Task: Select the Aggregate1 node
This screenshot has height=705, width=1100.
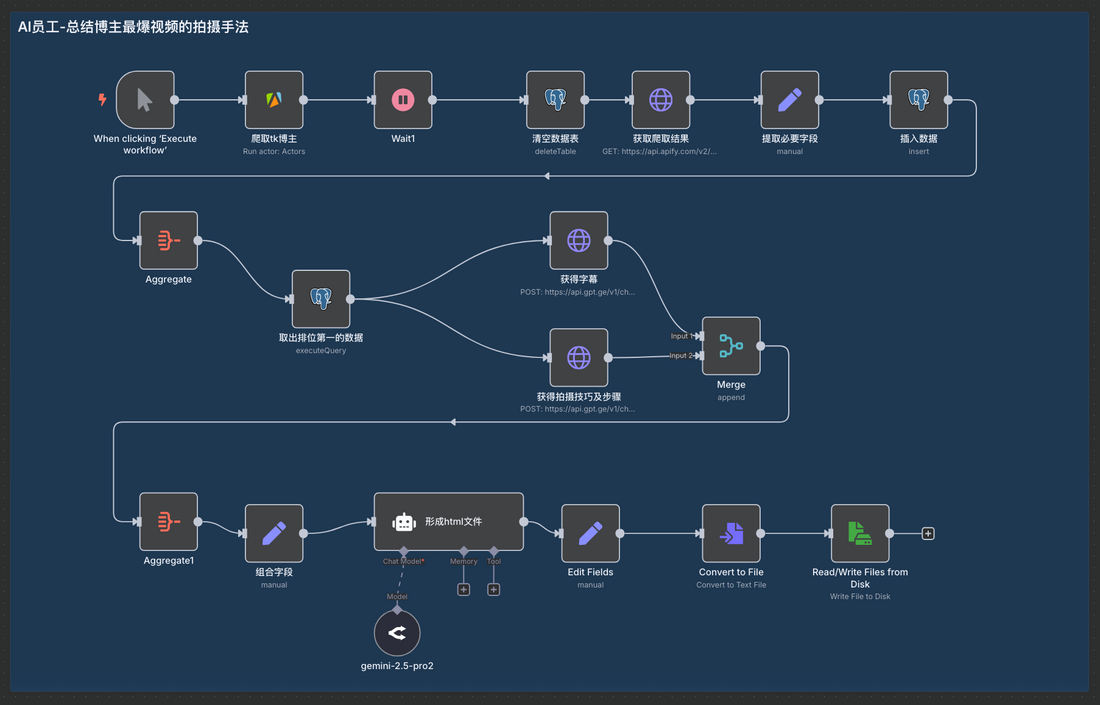Action: (168, 521)
